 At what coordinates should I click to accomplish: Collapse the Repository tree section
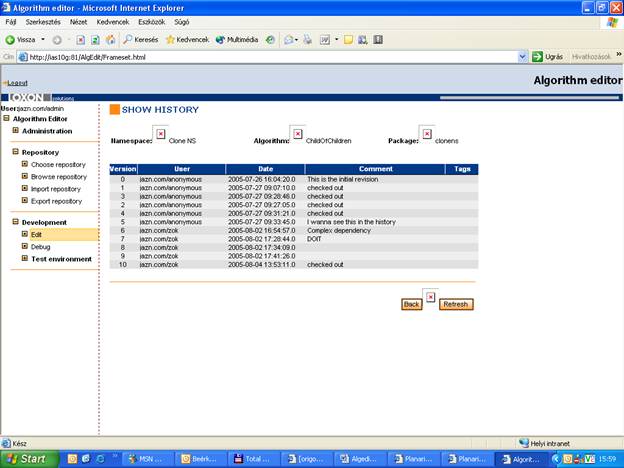click(15, 152)
